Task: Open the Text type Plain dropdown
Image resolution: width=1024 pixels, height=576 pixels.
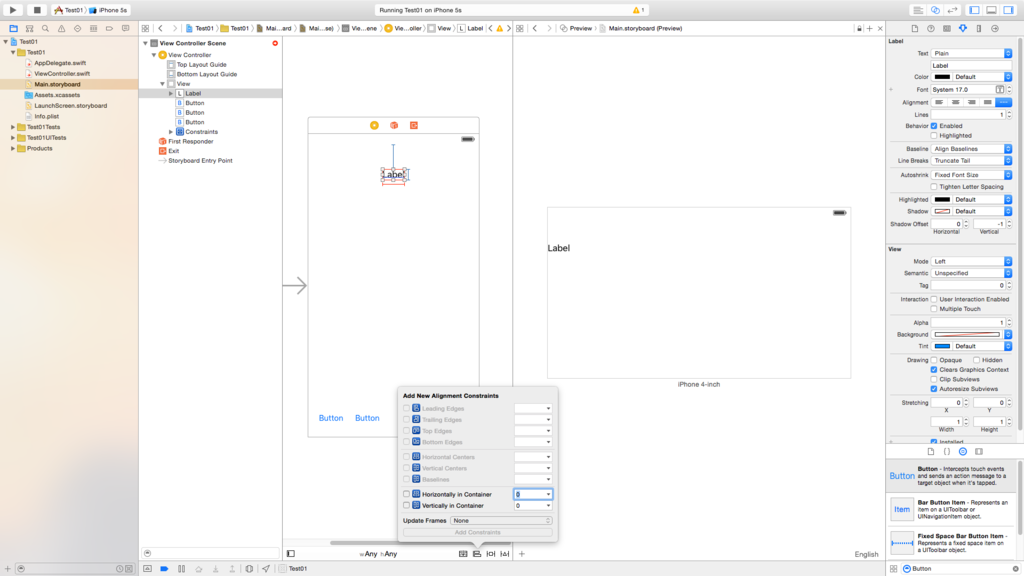Action: coord(971,54)
